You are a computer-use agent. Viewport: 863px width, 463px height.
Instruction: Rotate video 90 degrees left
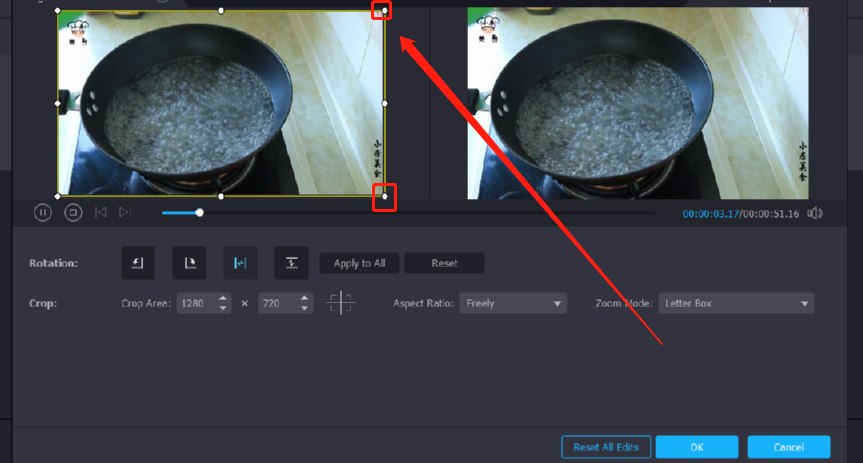(x=138, y=263)
